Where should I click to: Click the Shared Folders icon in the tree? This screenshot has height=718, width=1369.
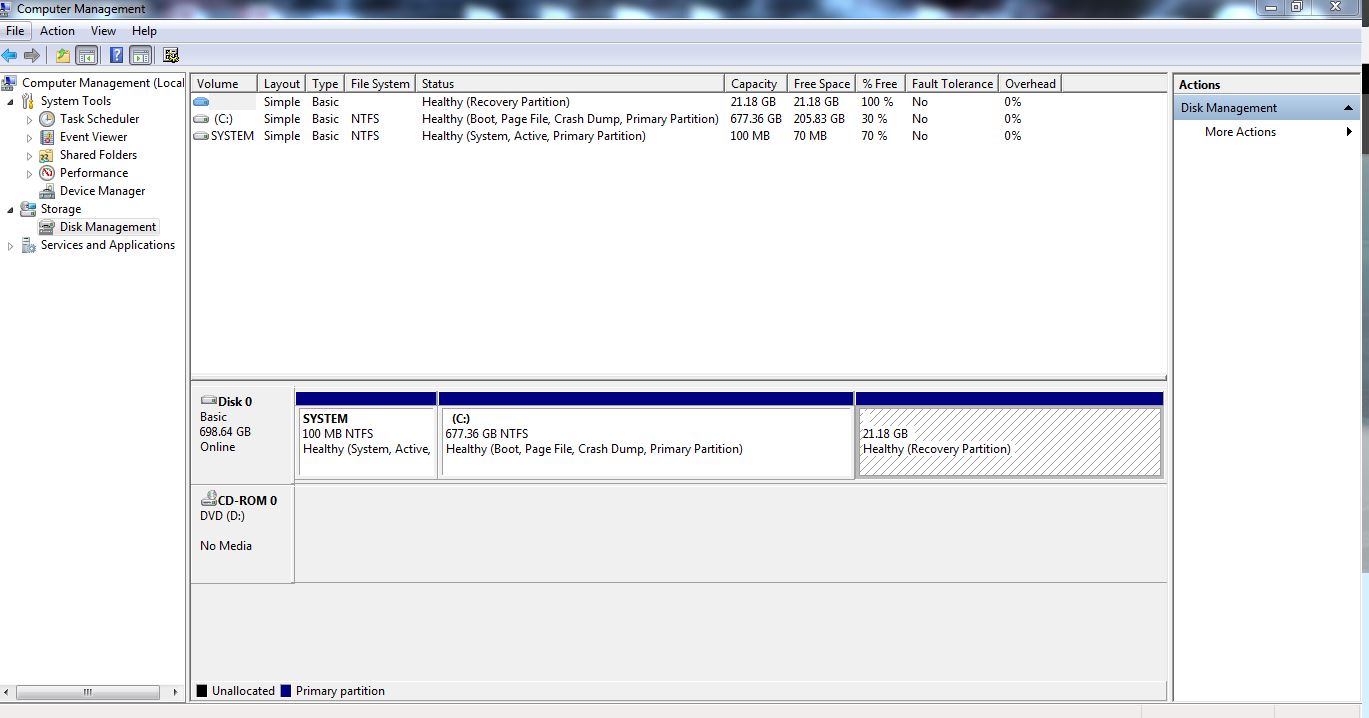pos(47,155)
